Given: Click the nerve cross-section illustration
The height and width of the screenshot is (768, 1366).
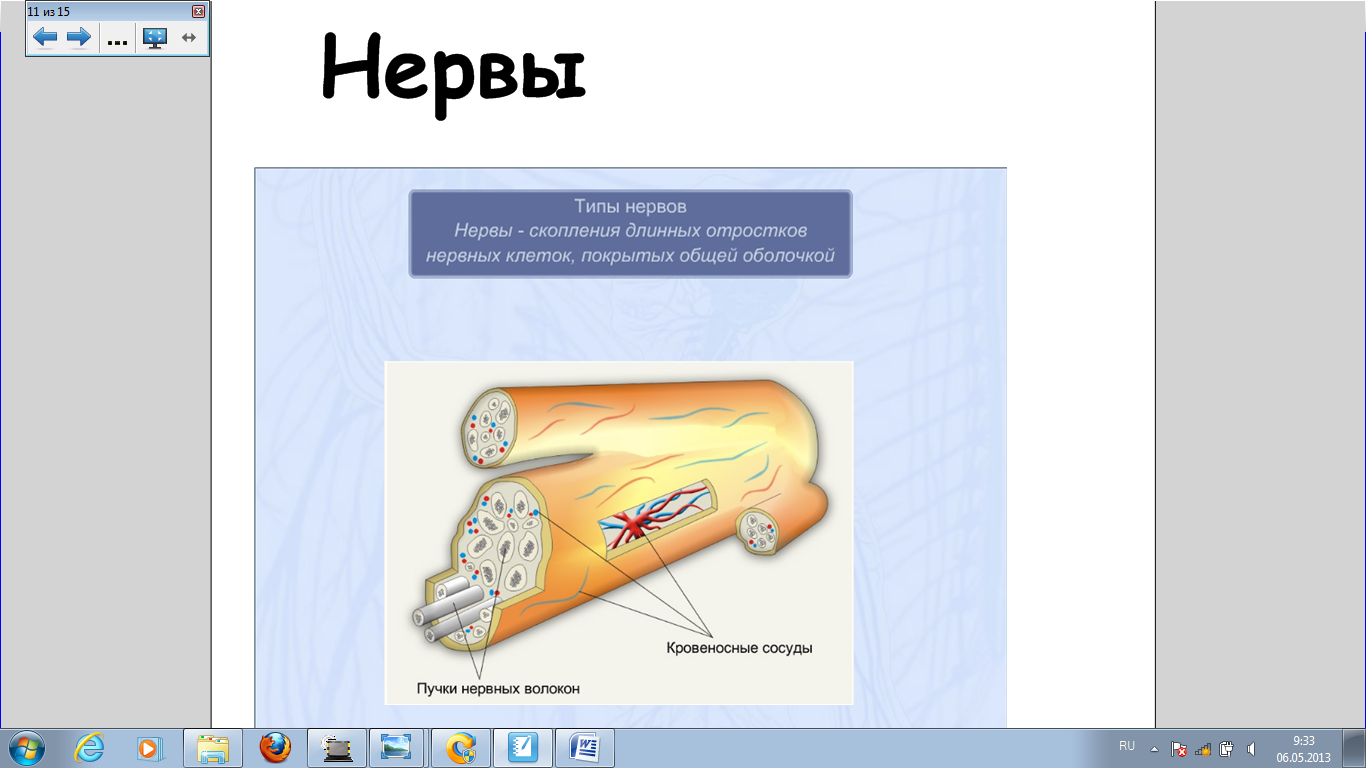Looking at the screenshot, I should pyautogui.click(x=619, y=533).
